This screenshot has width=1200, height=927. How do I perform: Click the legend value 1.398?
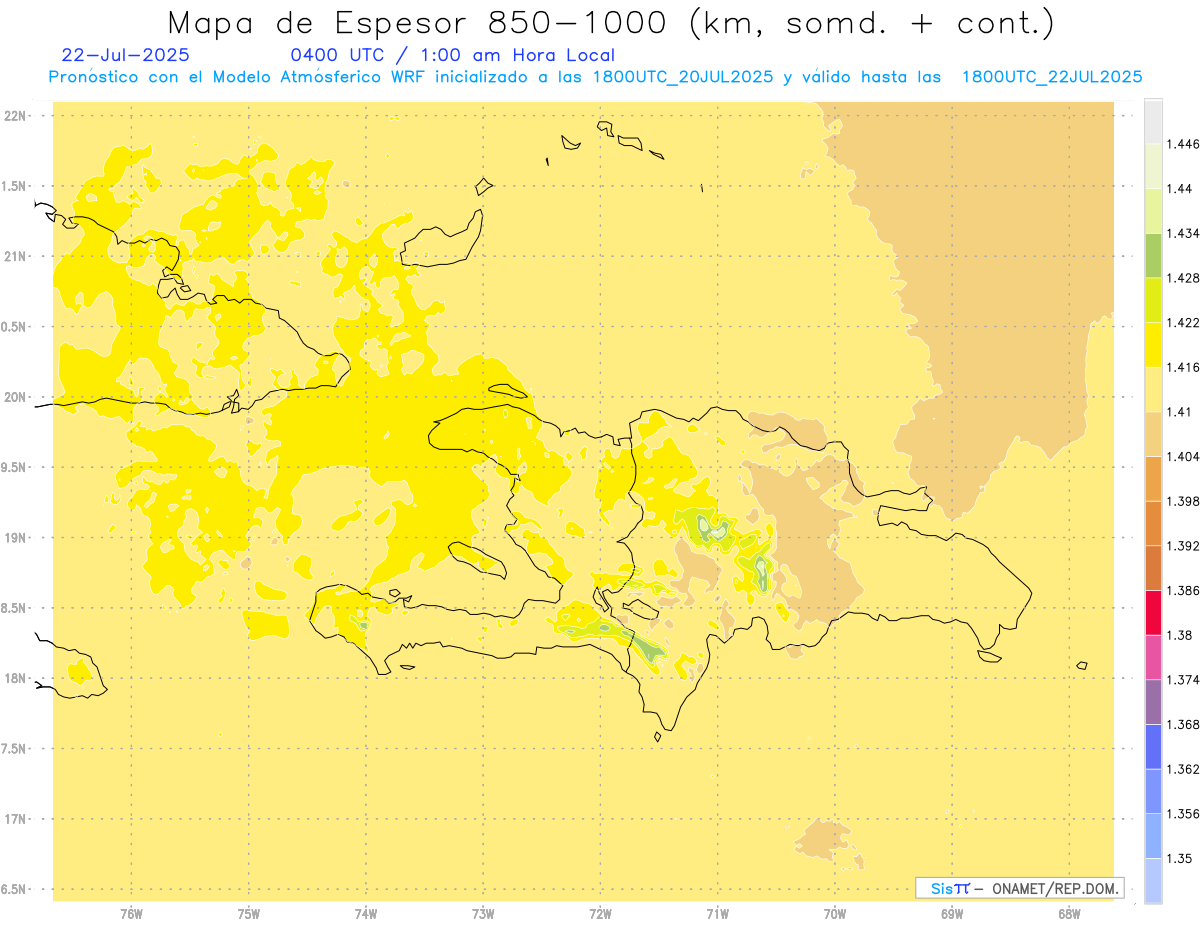1183,501
